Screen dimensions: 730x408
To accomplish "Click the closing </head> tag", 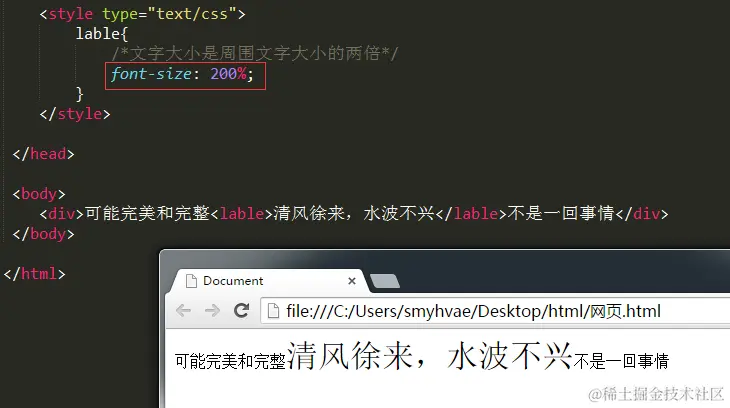I will click(x=43, y=154).
